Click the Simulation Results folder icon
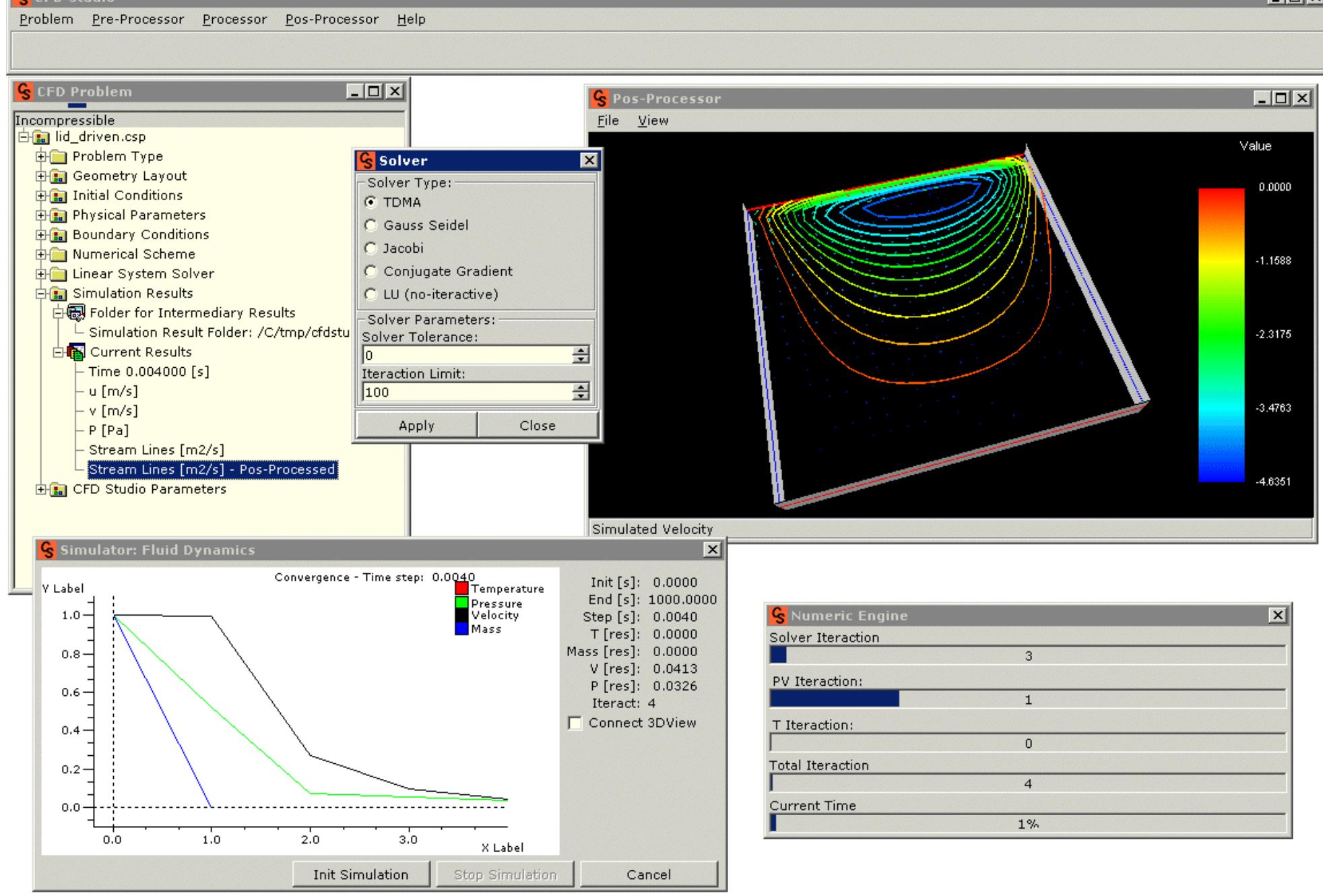 tap(59, 294)
